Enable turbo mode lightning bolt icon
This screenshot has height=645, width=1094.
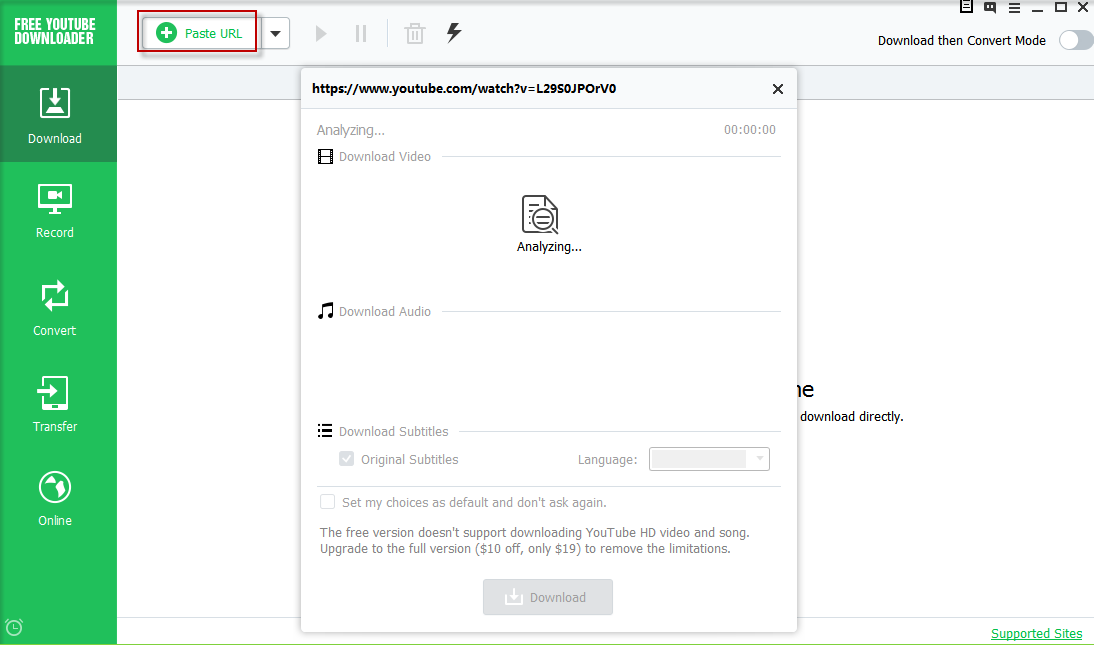point(454,33)
